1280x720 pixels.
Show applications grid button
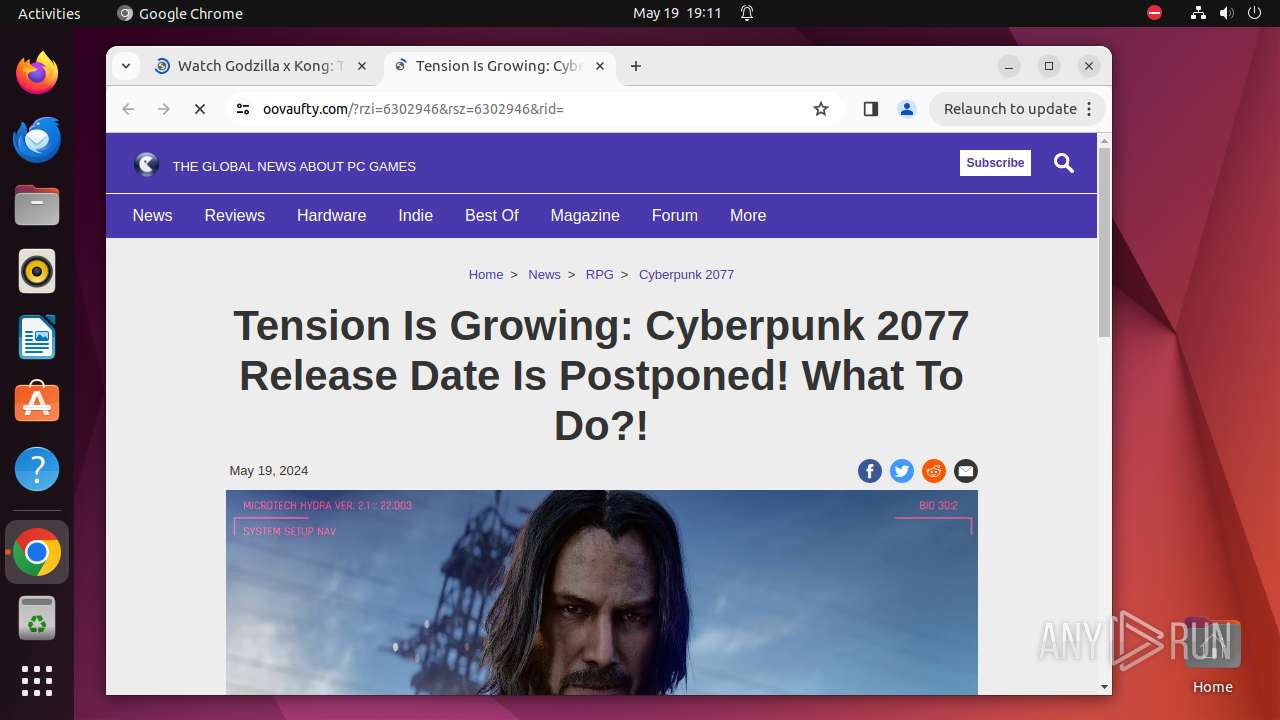37,681
